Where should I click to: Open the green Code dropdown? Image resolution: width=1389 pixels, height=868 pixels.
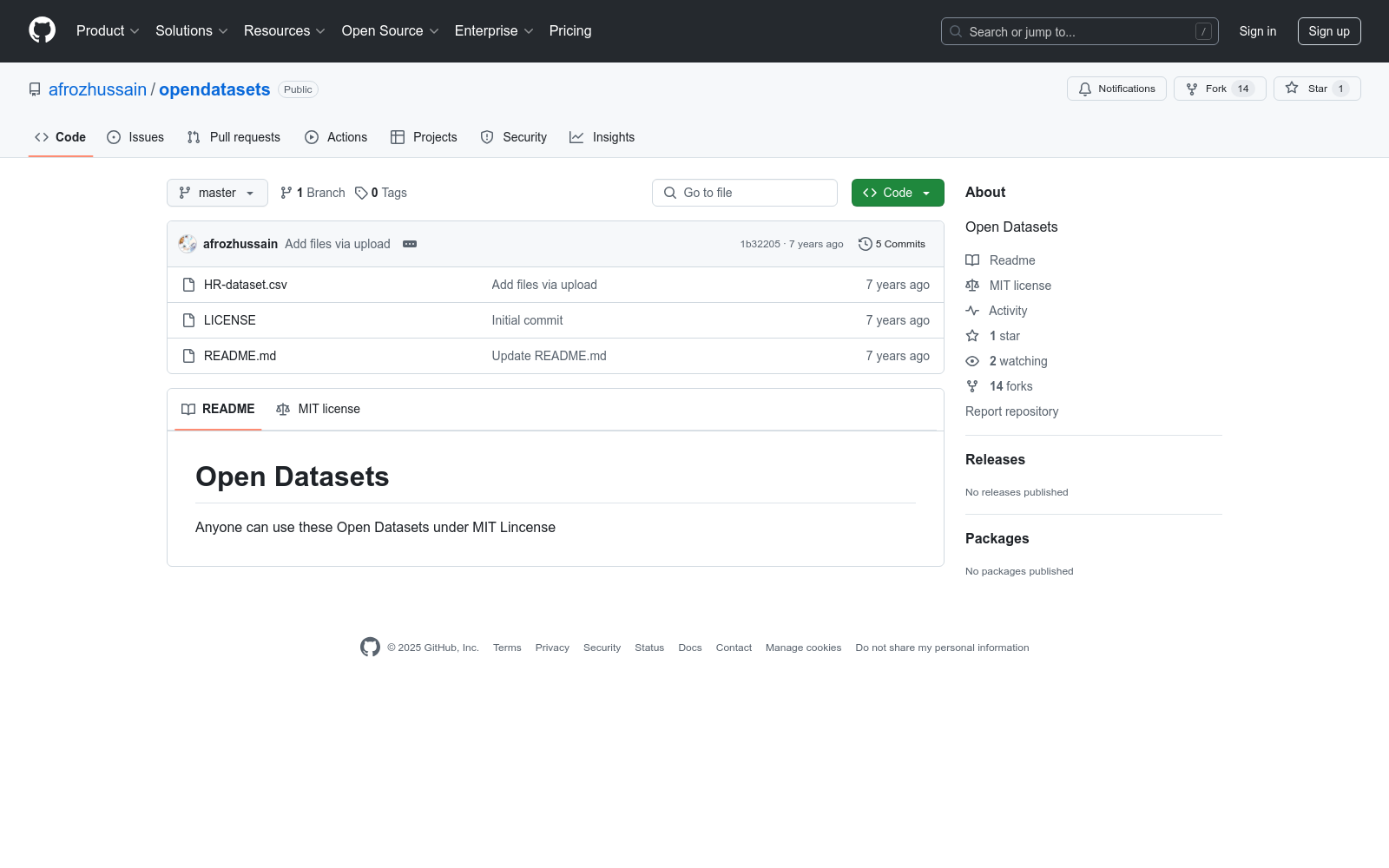[898, 193]
